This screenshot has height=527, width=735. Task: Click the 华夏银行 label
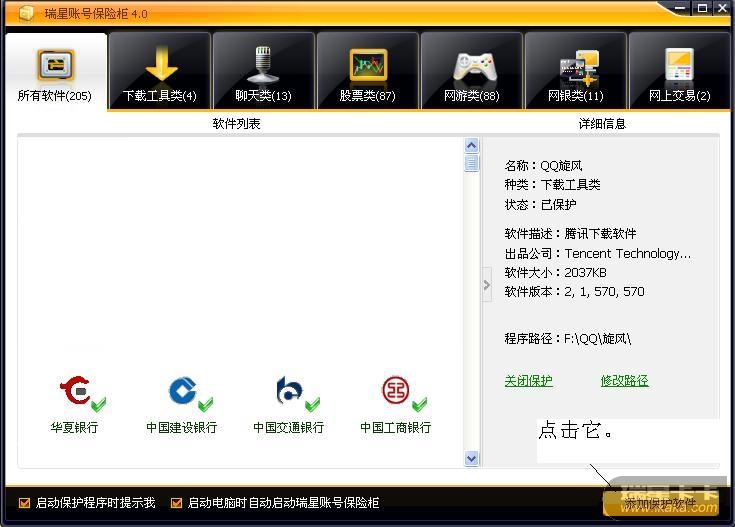tap(75, 428)
